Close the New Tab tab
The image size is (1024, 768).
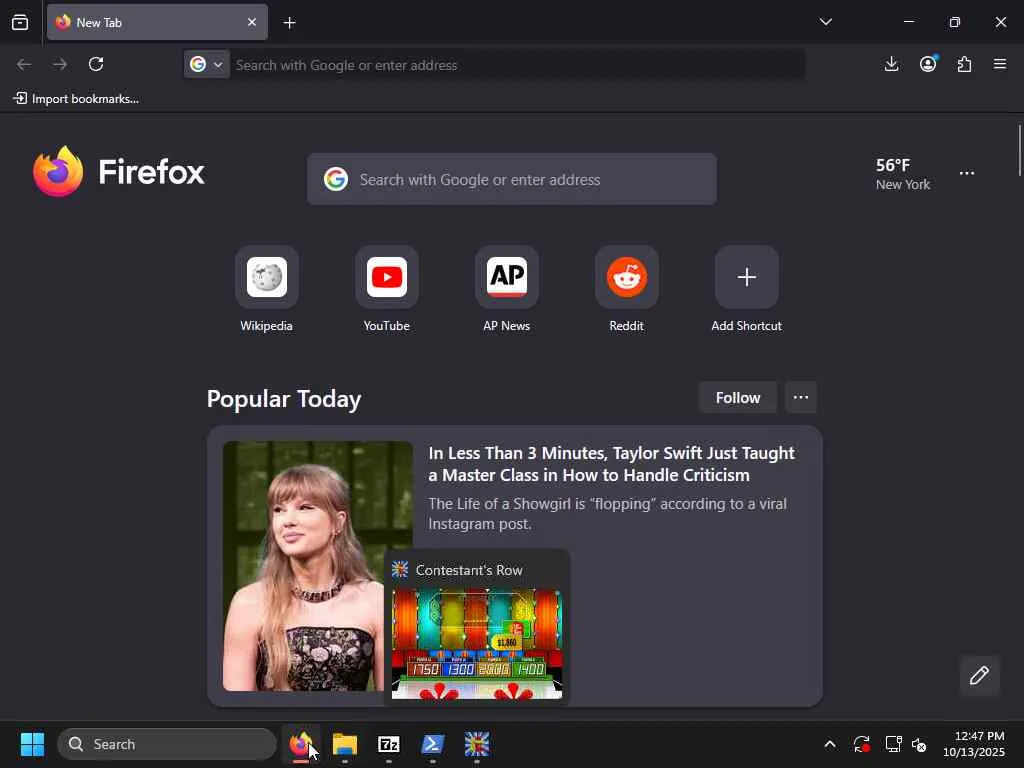(x=251, y=22)
